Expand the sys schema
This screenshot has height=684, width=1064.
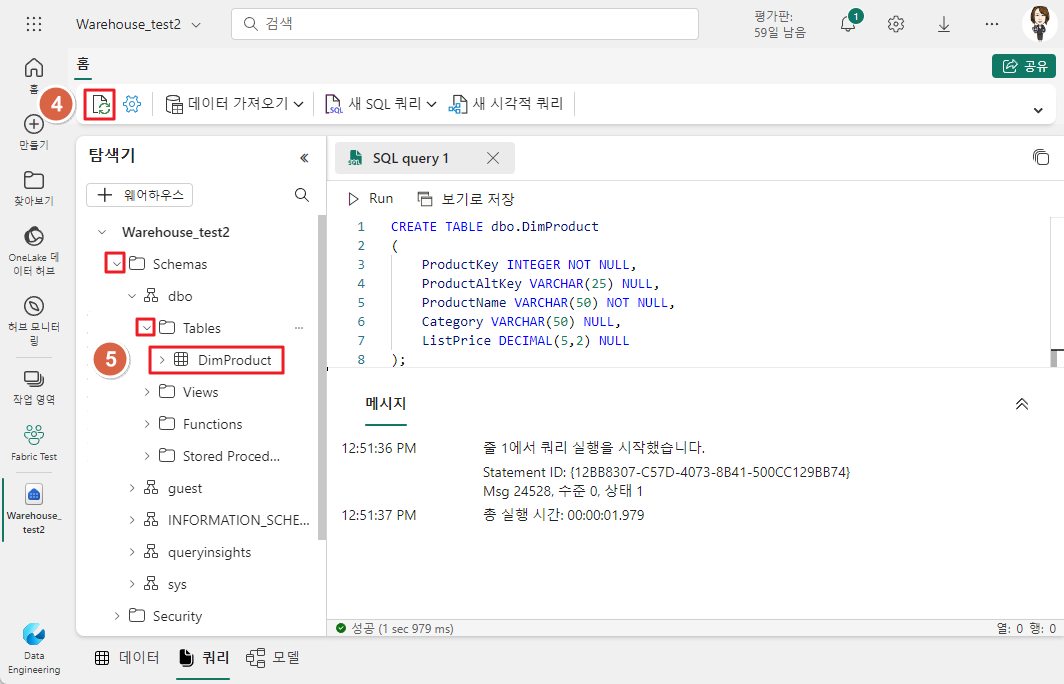coord(132,584)
